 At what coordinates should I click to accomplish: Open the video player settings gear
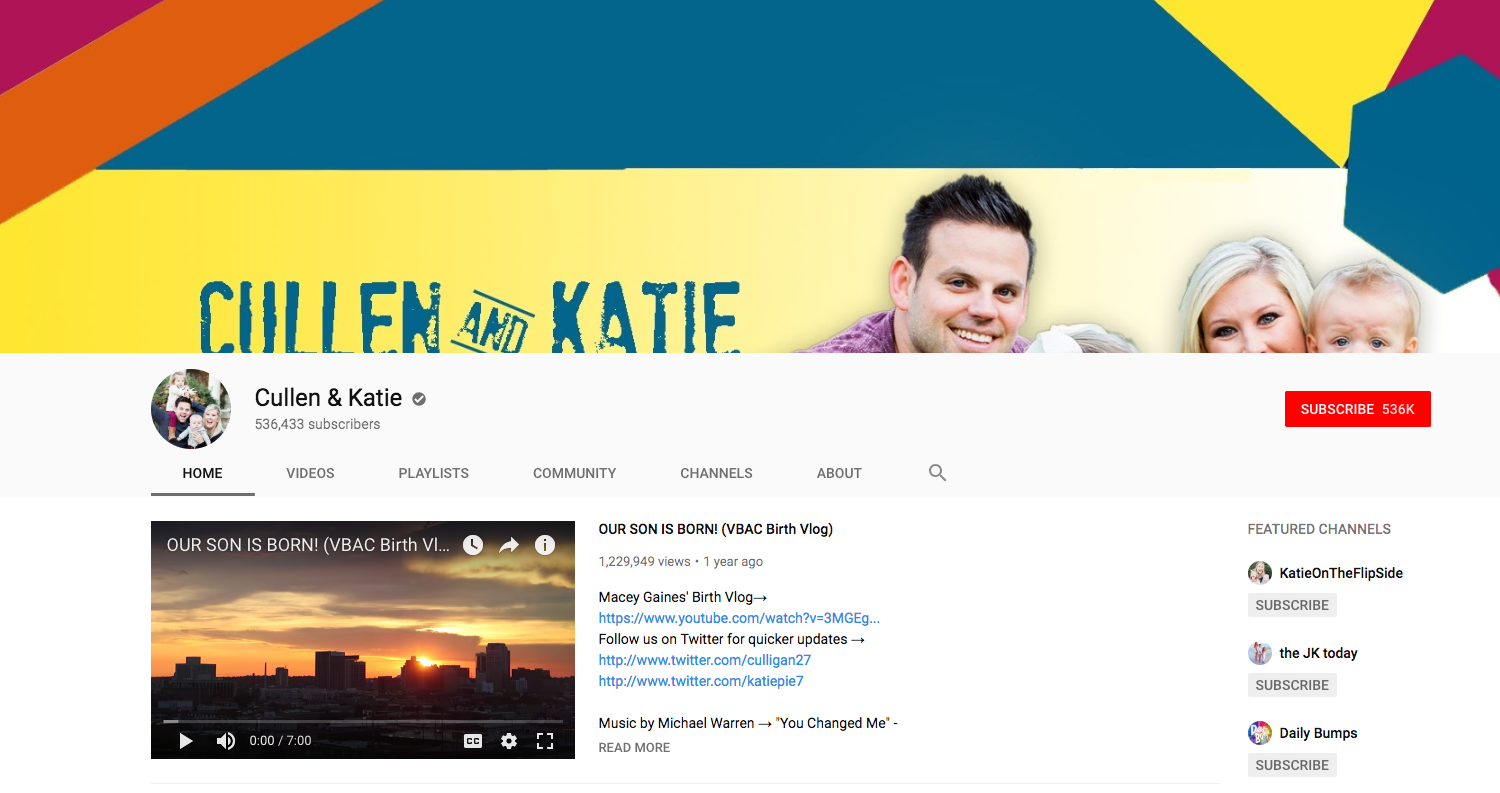(509, 741)
